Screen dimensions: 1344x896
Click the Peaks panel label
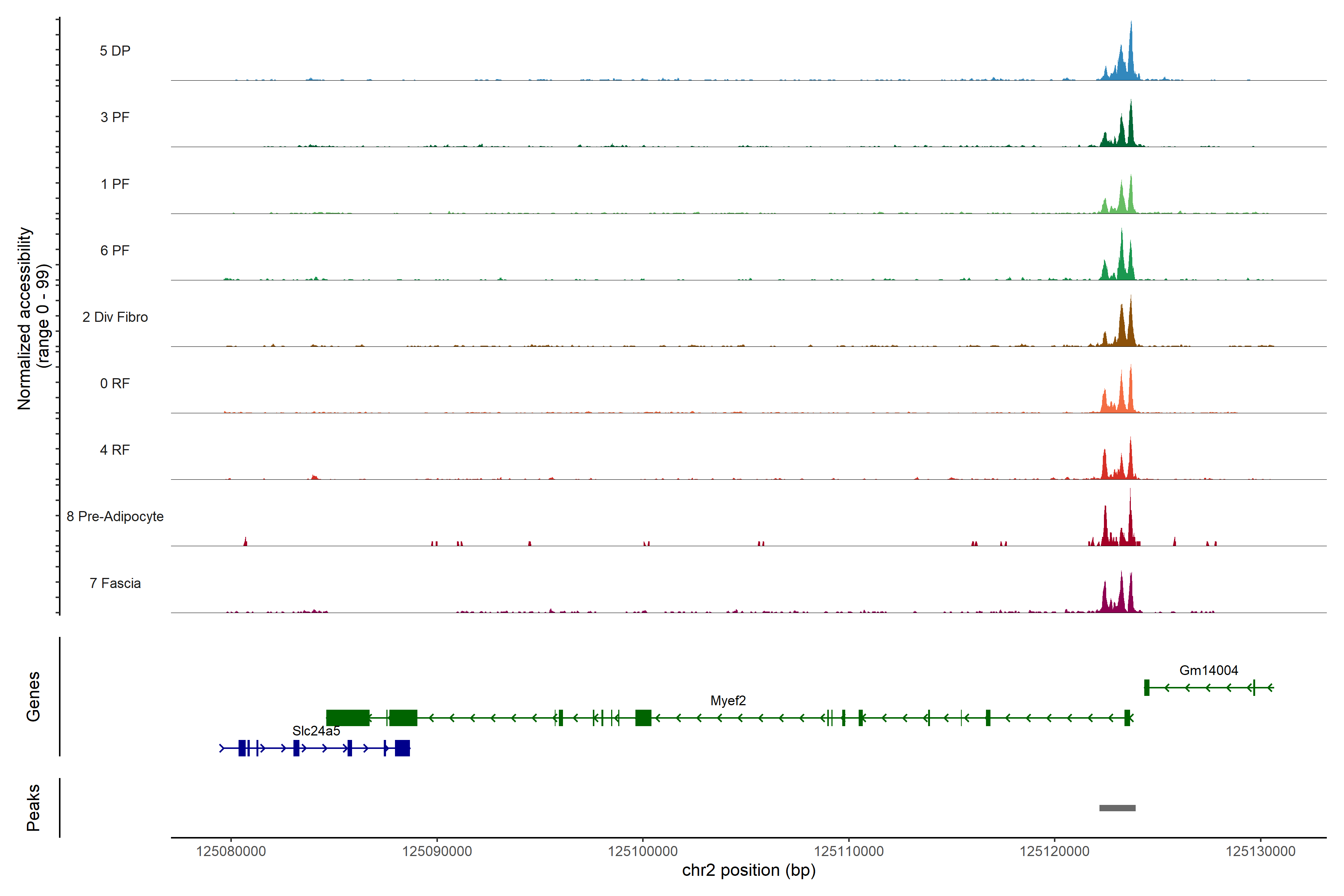point(33,807)
